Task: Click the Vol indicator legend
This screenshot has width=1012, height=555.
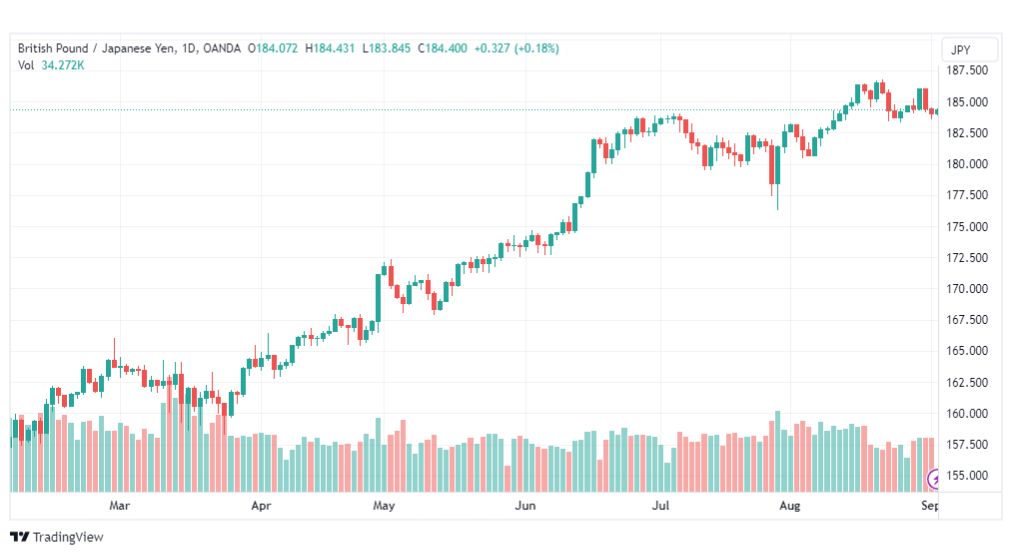Action: click(26, 65)
